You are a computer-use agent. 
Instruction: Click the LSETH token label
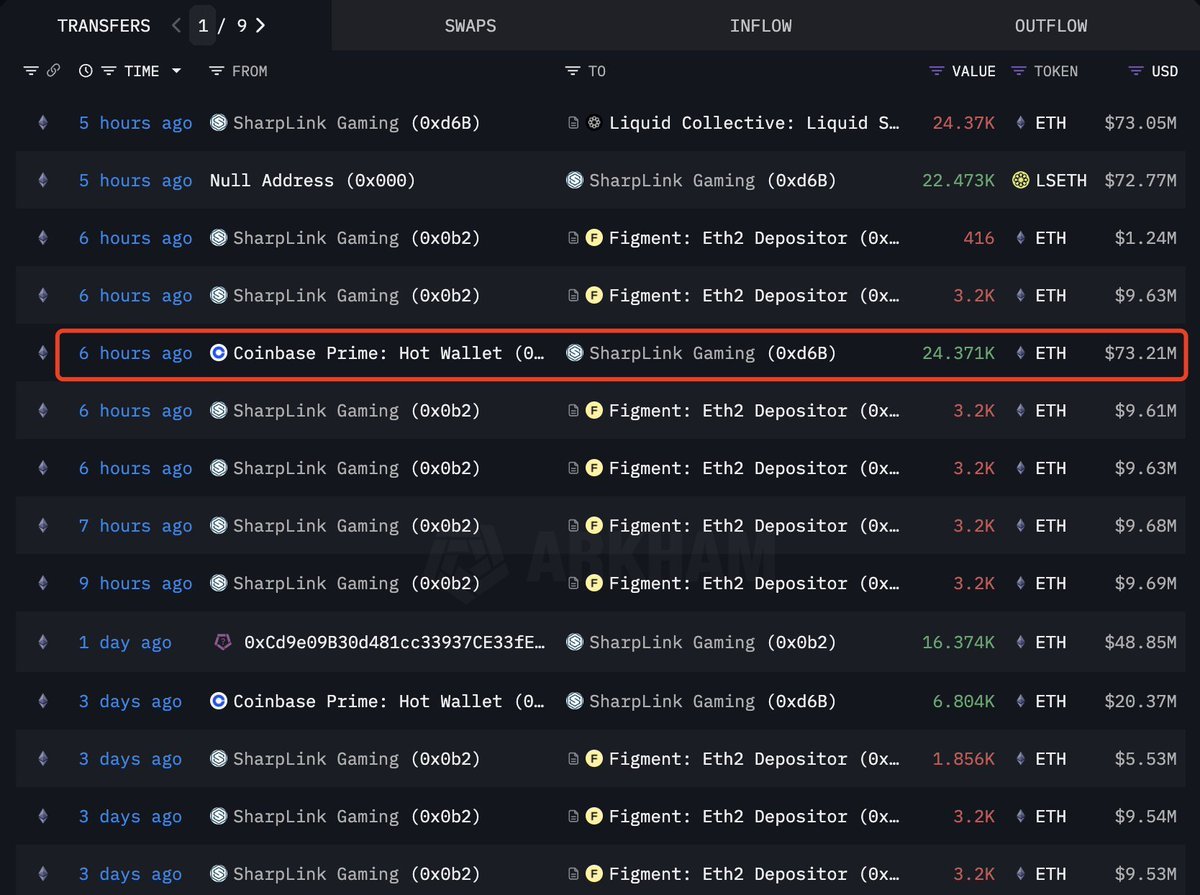click(x=1061, y=181)
